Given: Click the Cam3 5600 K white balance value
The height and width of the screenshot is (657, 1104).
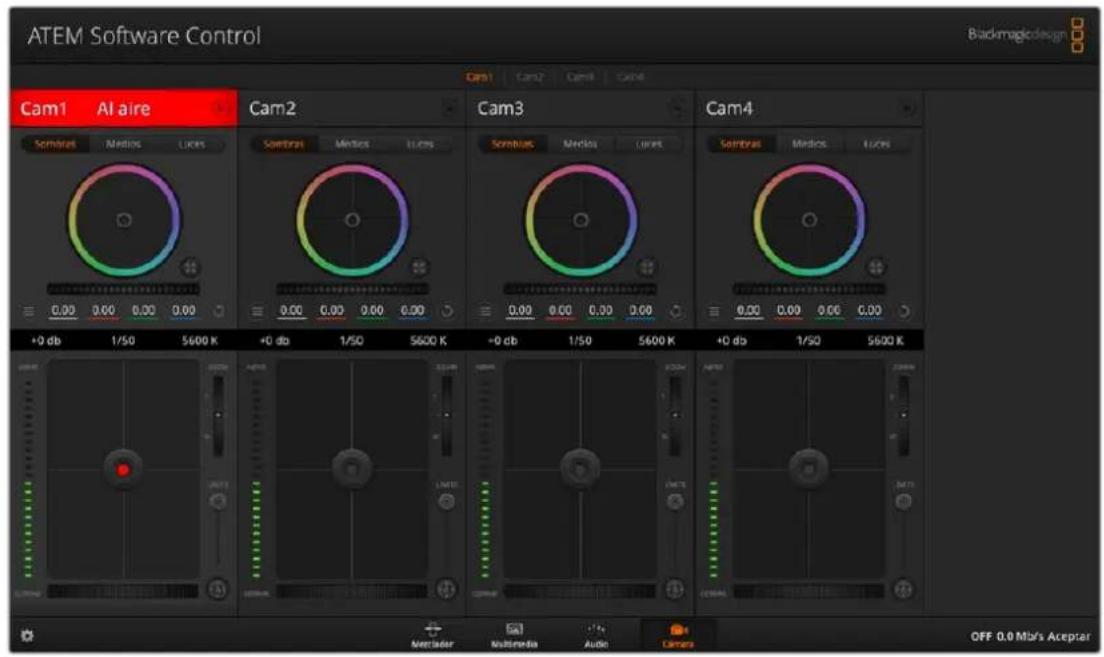Looking at the screenshot, I should point(656,341).
